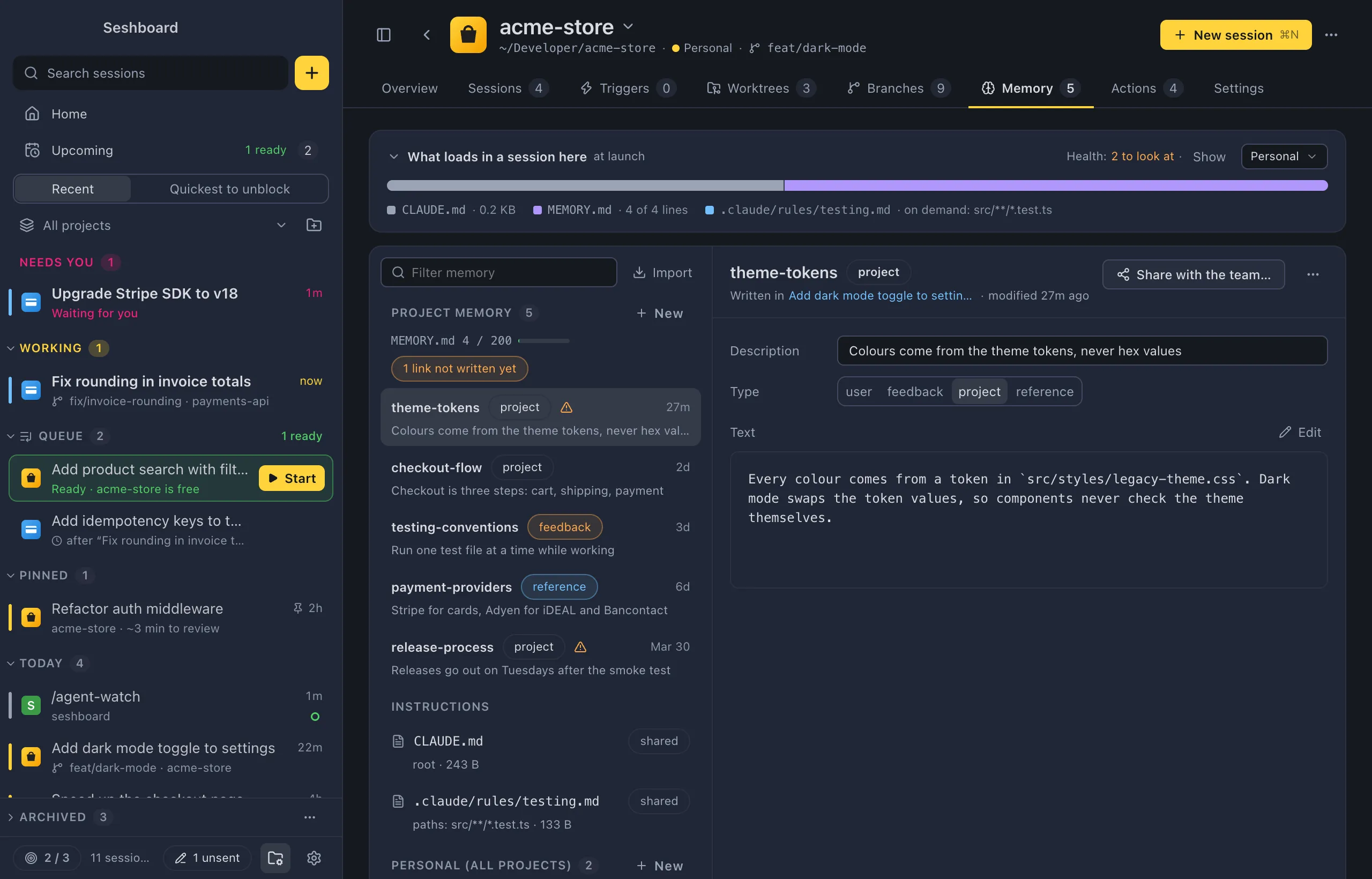Start the Add product search session
Viewport: 1372px width, 879px height.
pos(292,478)
